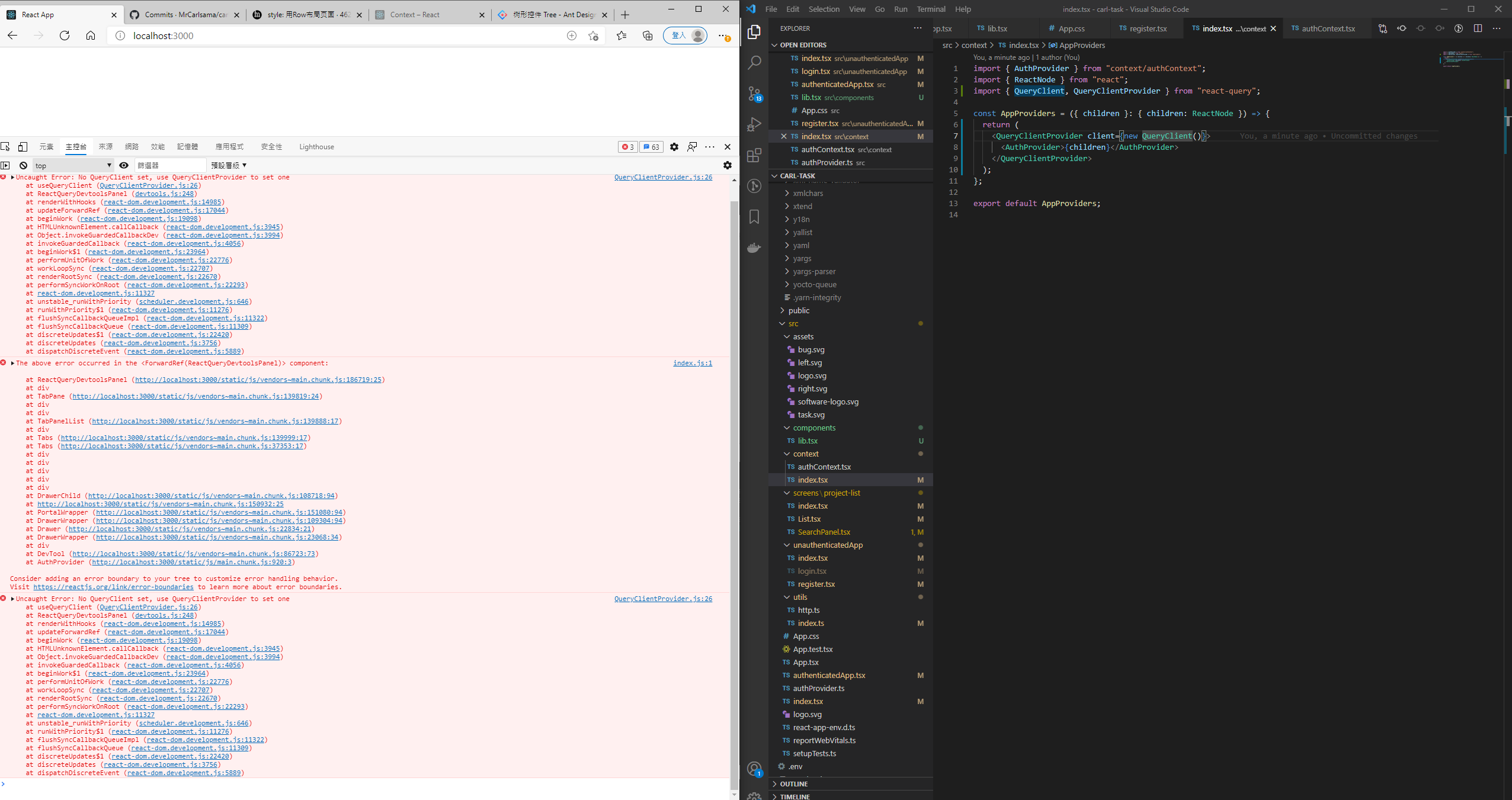Open browser Collections icon

click(x=648, y=36)
